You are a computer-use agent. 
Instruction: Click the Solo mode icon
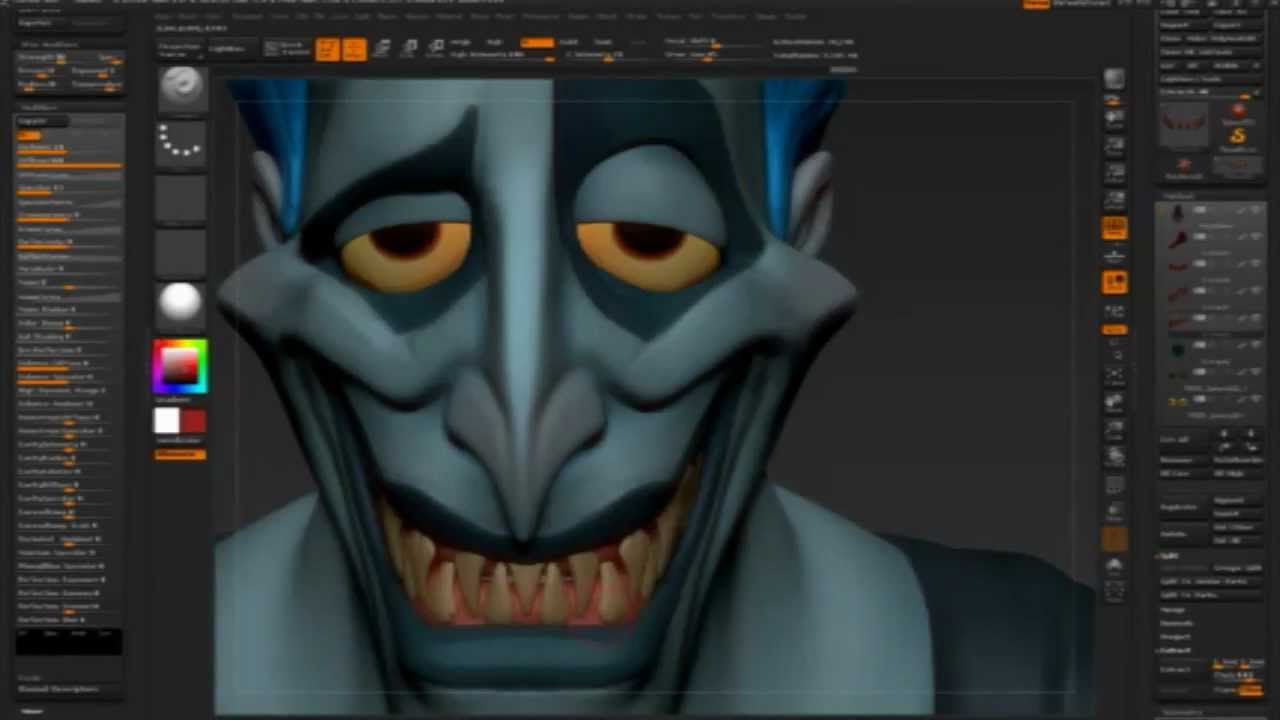[x=1114, y=566]
